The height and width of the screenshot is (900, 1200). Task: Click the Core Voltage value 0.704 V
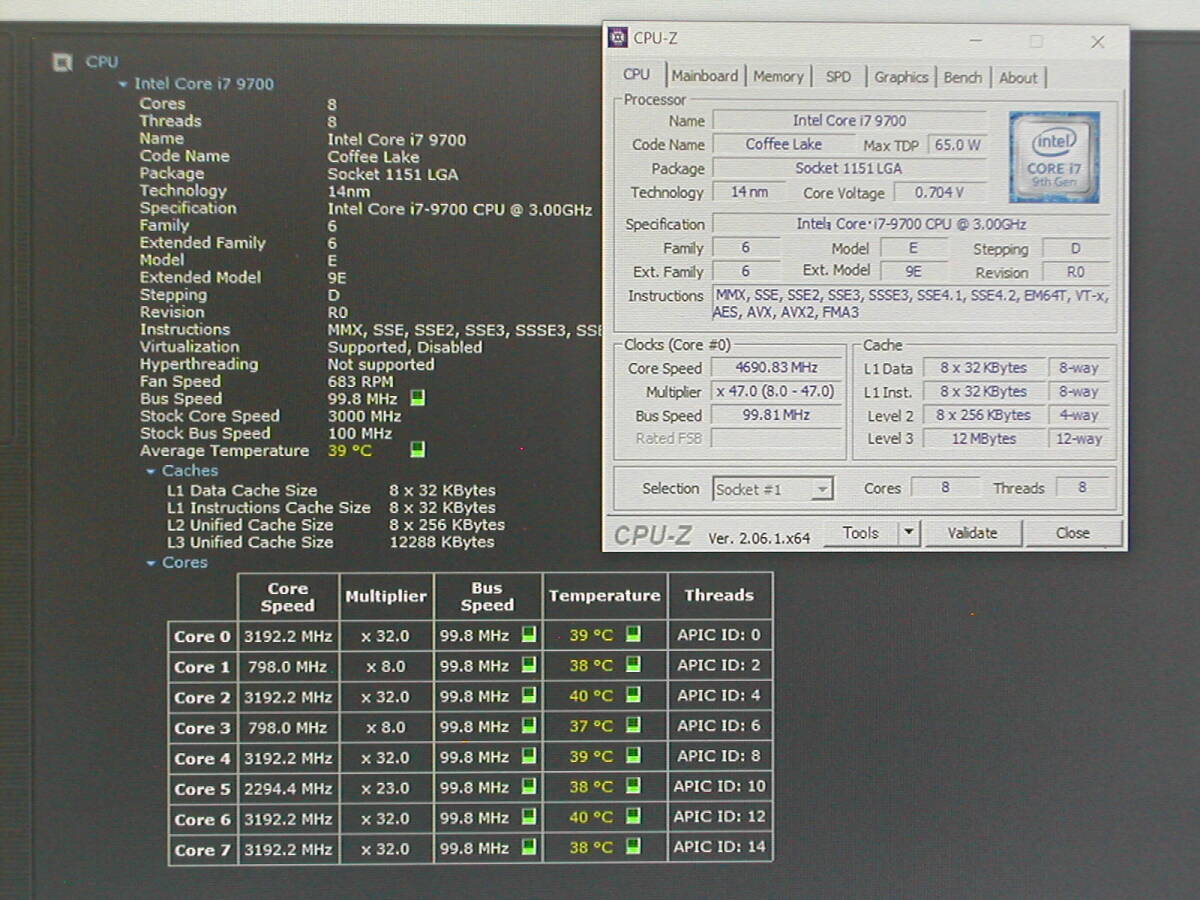[940, 192]
